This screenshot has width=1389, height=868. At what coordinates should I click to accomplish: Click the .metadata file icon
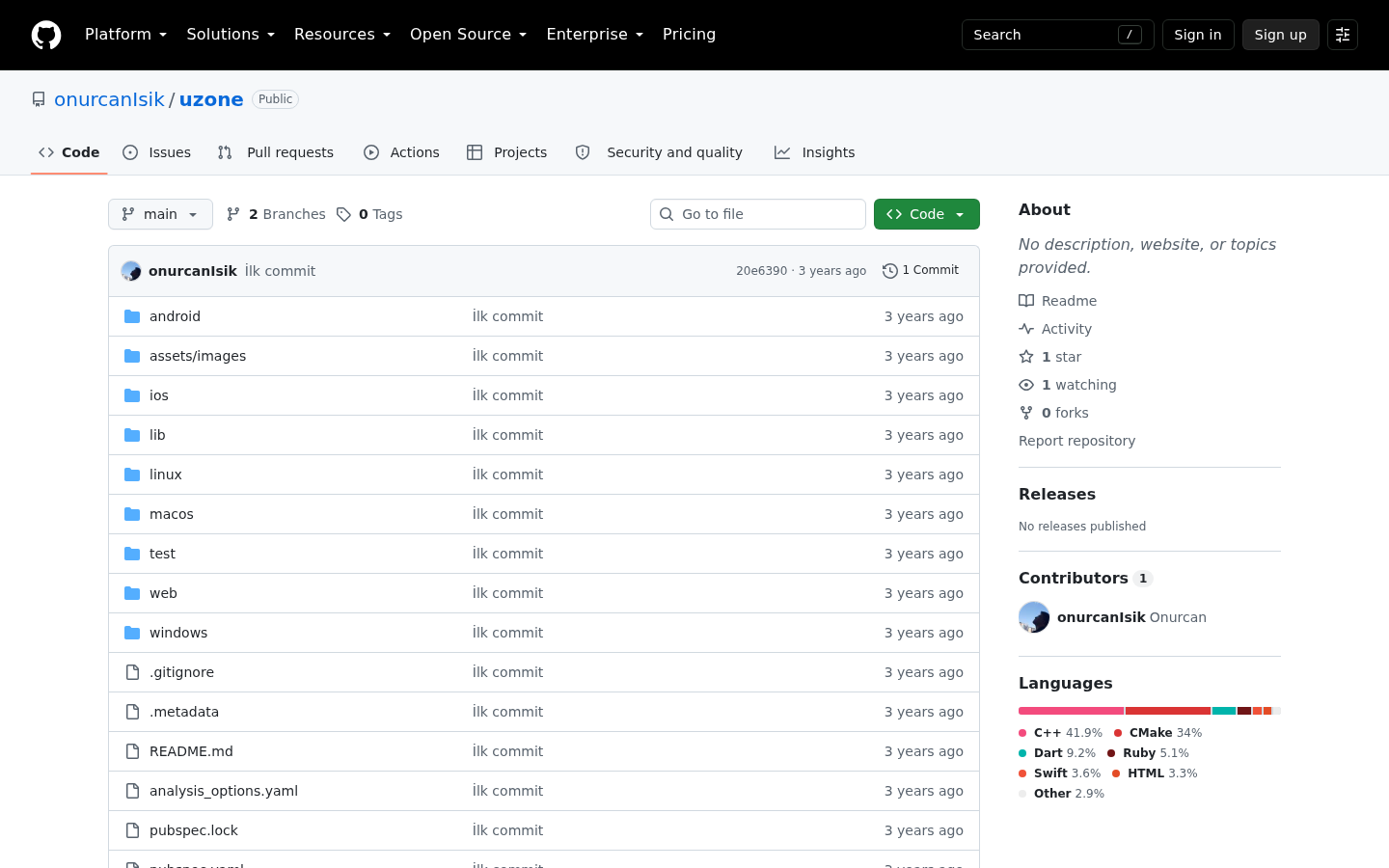pyautogui.click(x=132, y=712)
